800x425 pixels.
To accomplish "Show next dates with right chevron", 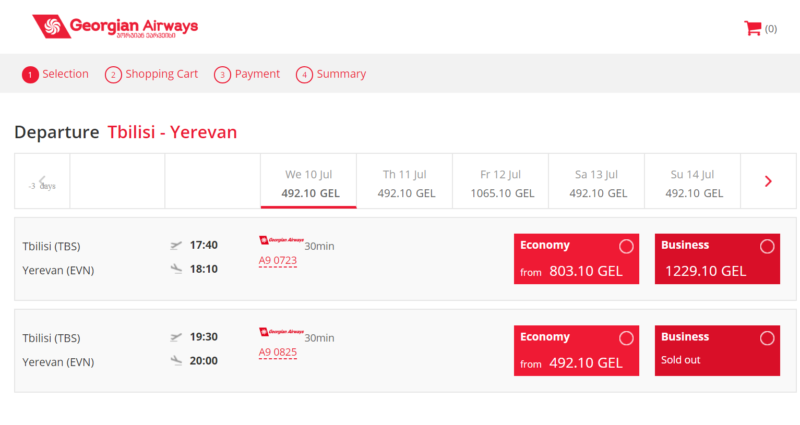I will point(768,181).
